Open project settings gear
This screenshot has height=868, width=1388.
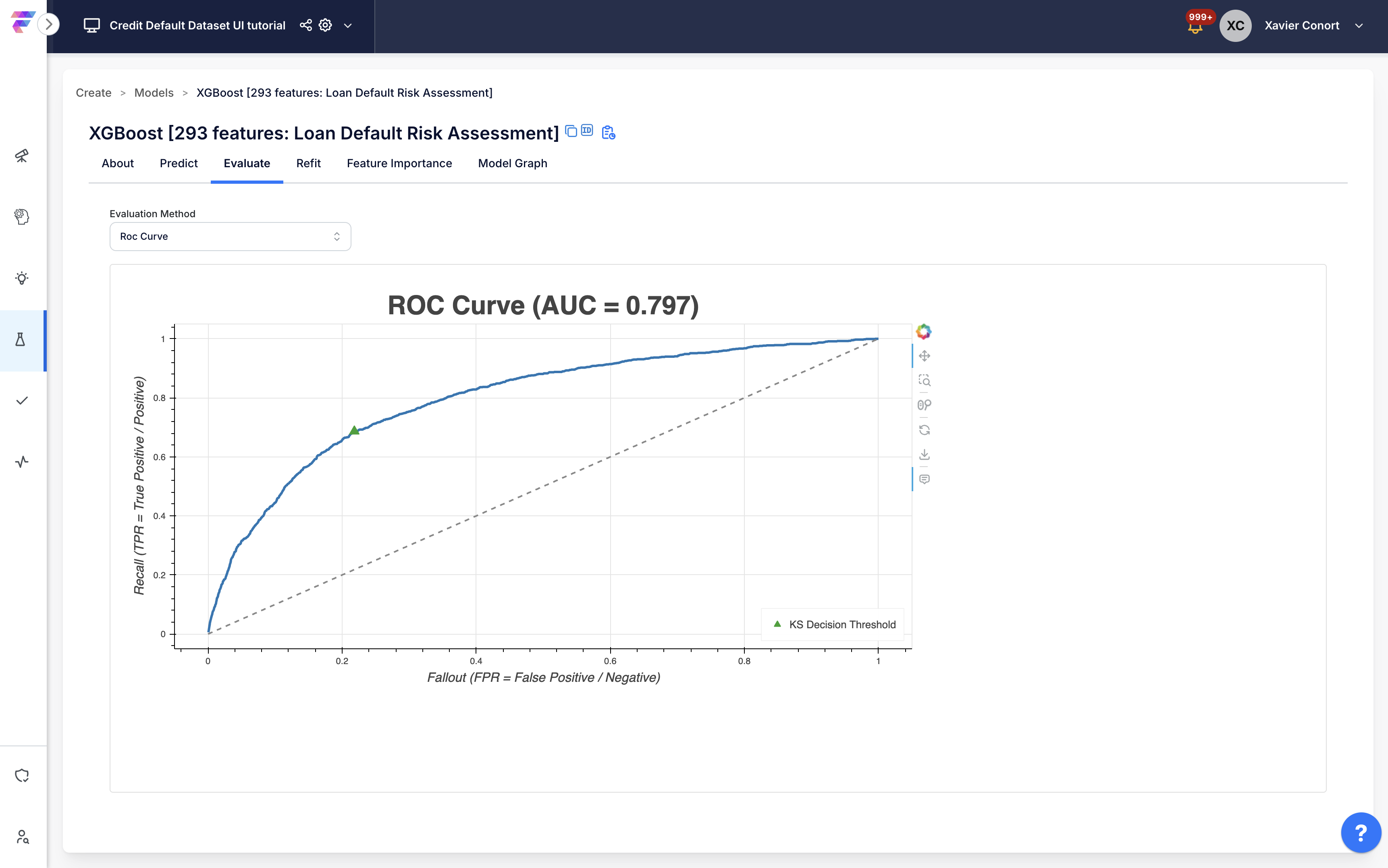click(326, 25)
